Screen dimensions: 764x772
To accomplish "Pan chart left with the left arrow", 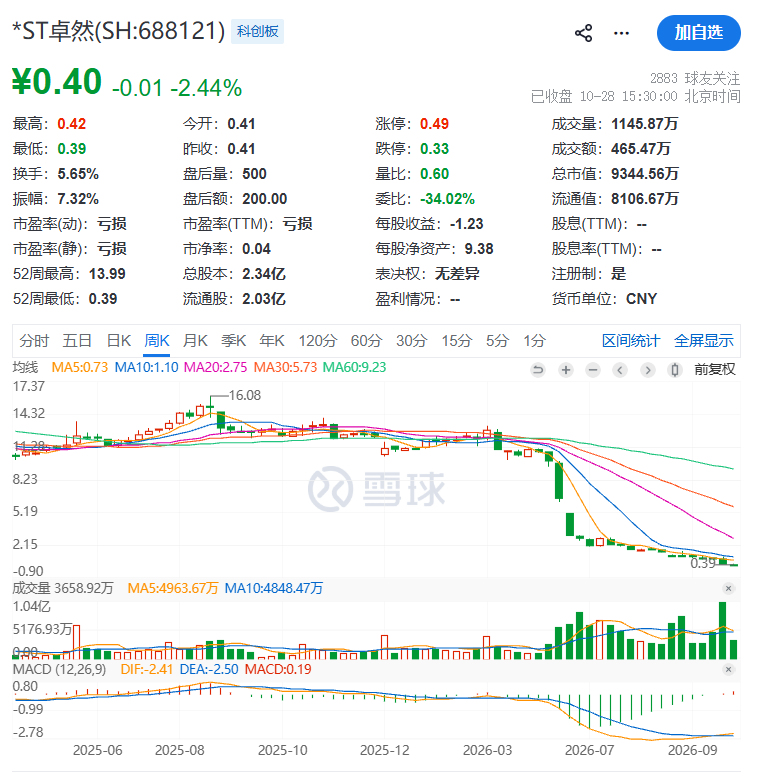I will click(620, 370).
